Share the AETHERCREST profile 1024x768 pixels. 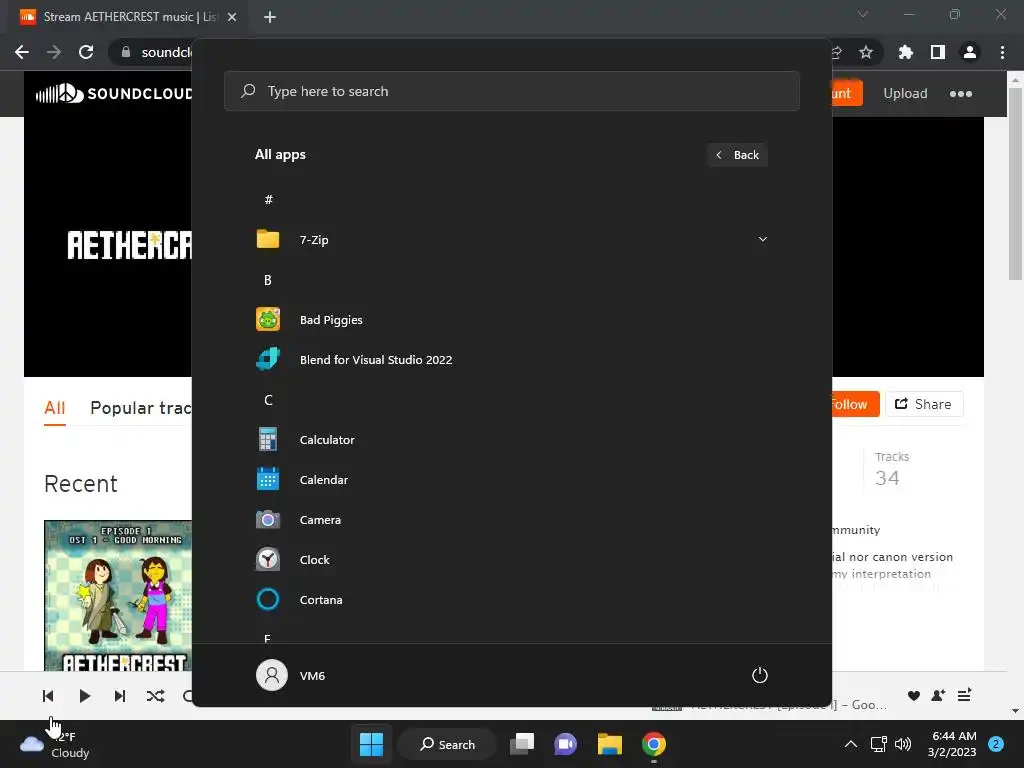(924, 404)
